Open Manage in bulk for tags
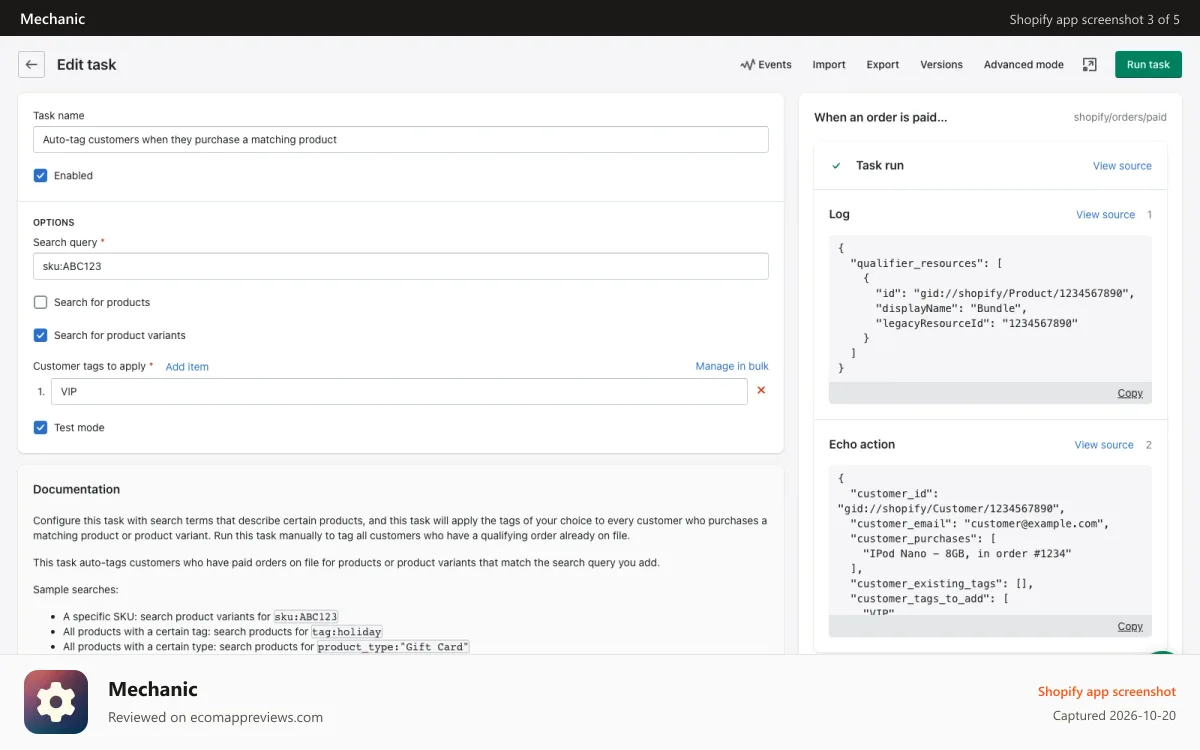Viewport: 1200px width, 750px height. (x=732, y=366)
